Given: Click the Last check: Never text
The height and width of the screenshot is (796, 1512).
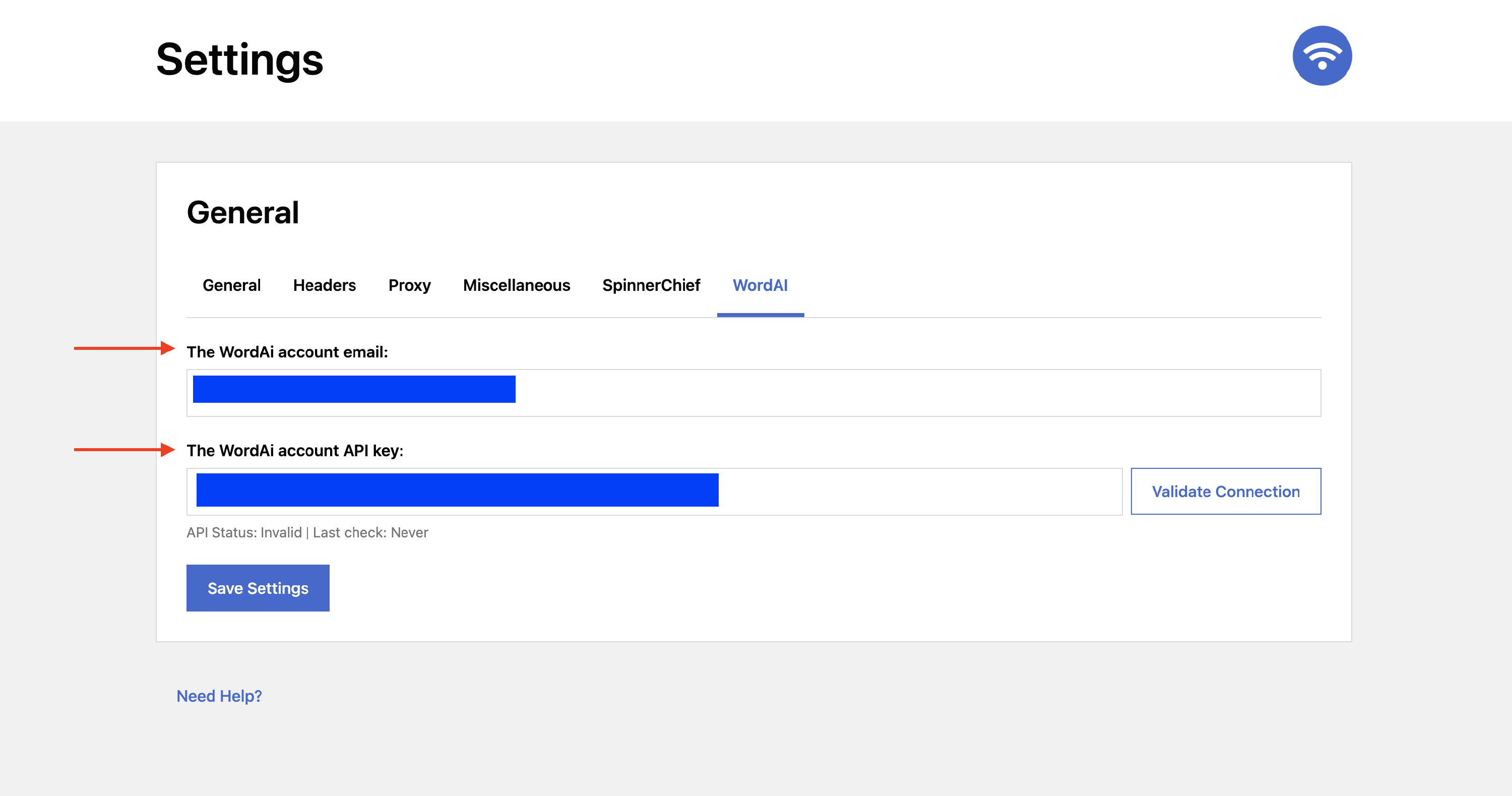Looking at the screenshot, I should pos(370,532).
